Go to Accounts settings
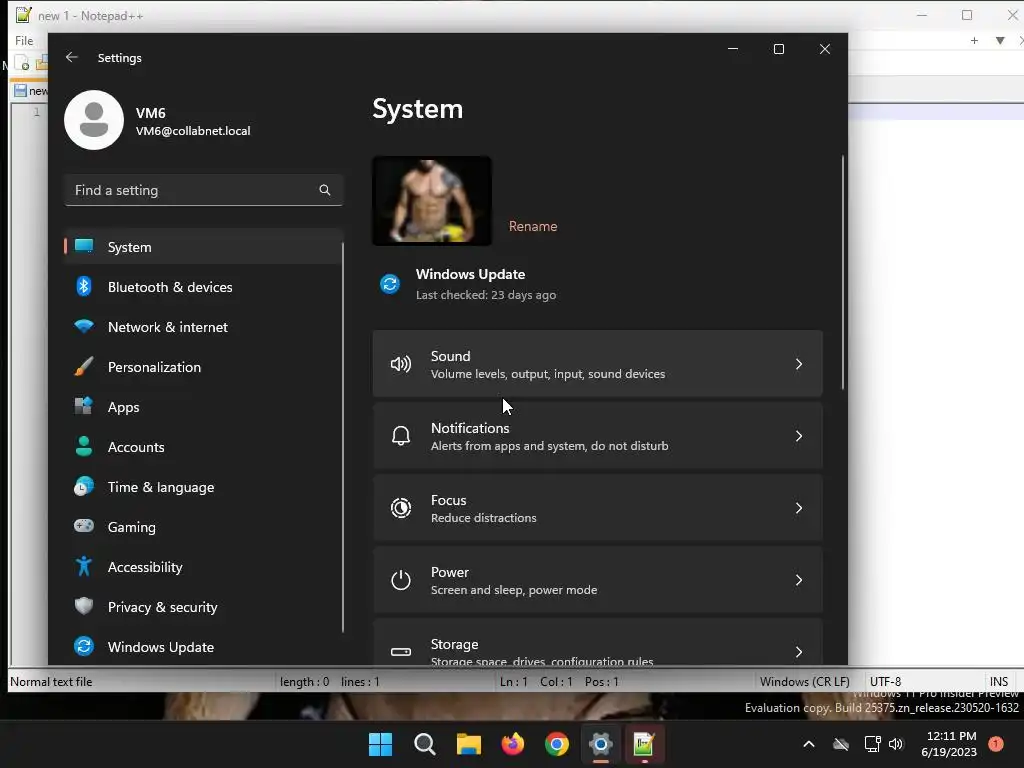The height and width of the screenshot is (768, 1024). 202,447
